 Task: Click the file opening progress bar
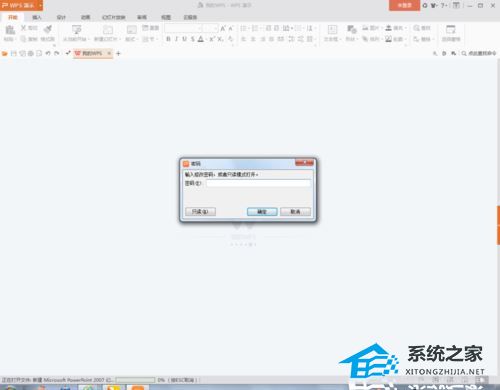(x=135, y=380)
